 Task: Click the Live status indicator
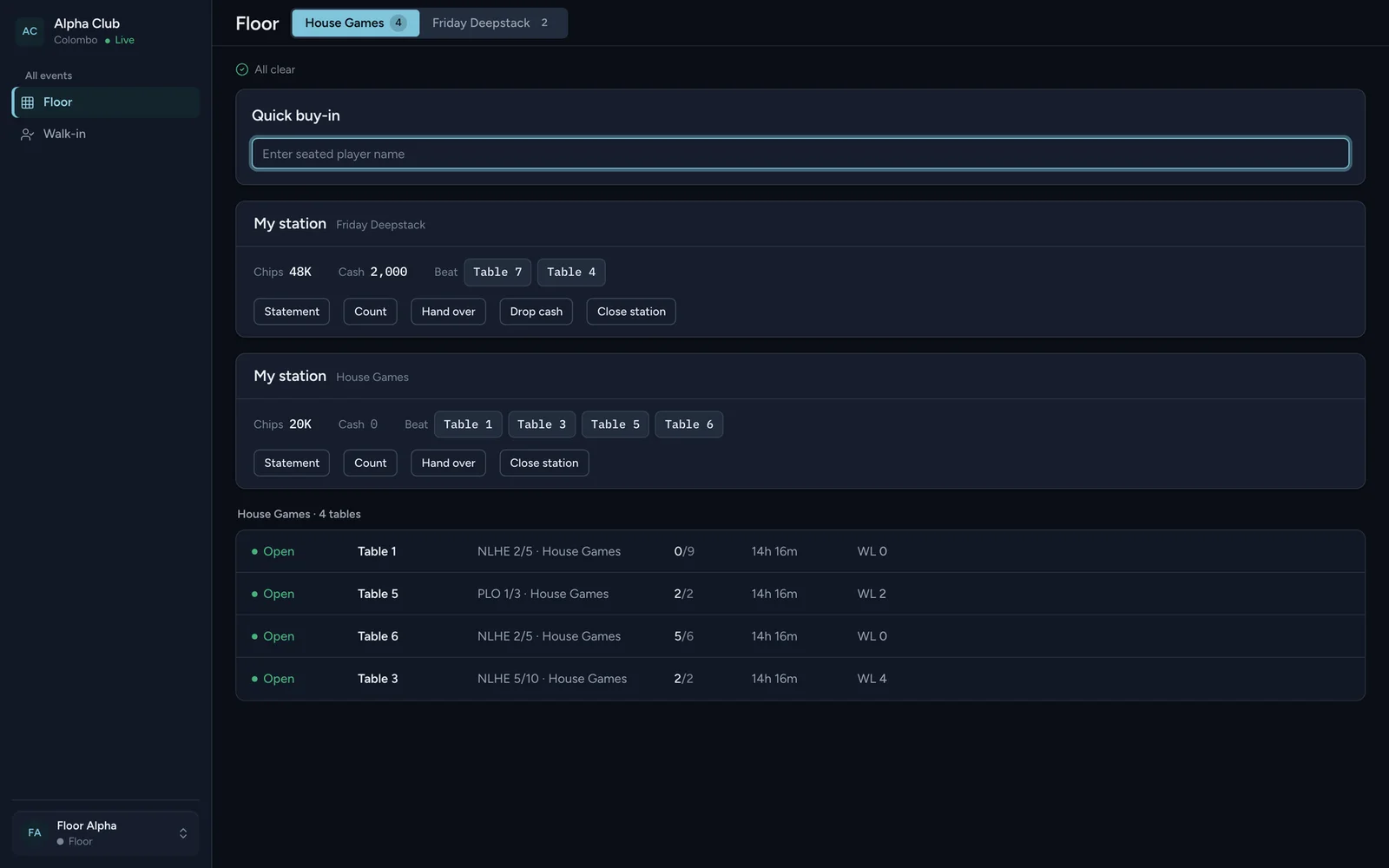click(120, 41)
